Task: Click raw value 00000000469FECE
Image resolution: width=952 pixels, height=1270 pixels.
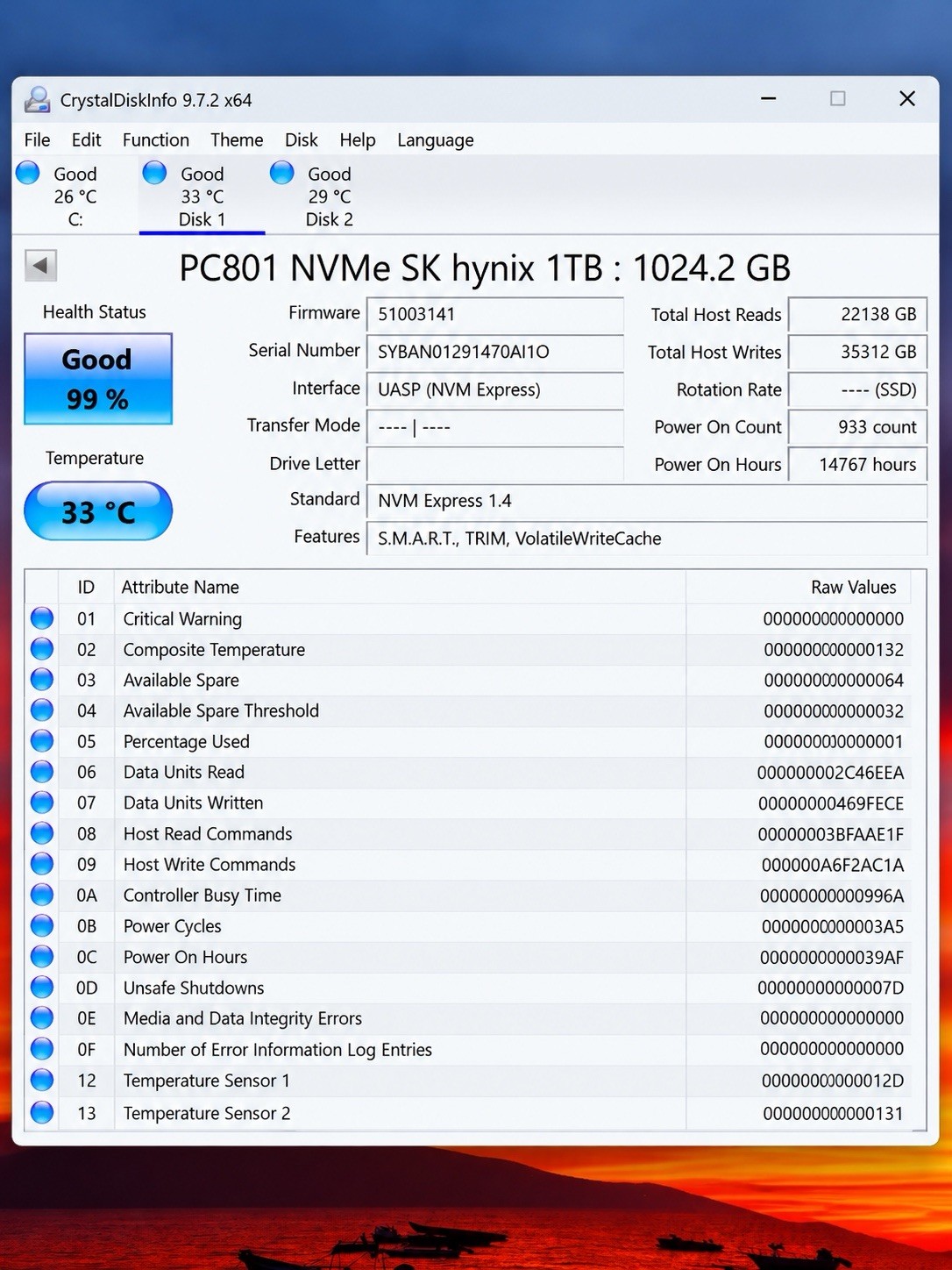Action: pos(830,803)
